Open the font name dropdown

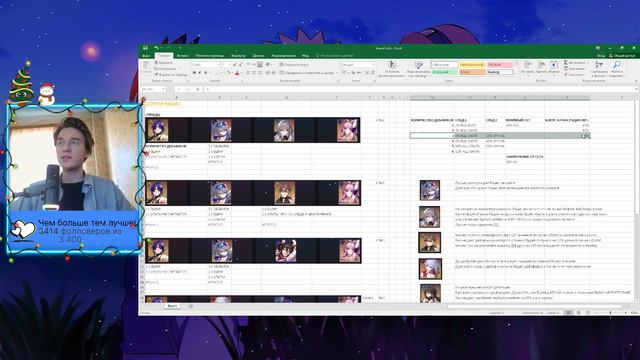(x=218, y=64)
